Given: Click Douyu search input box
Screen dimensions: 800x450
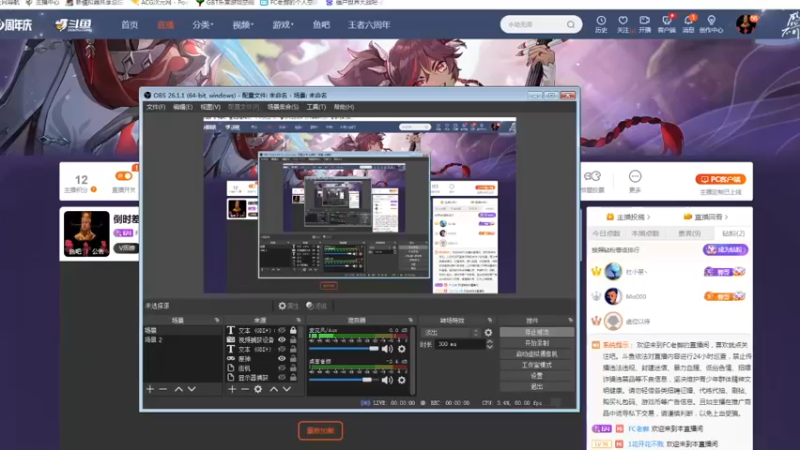Looking at the screenshot, I should [534, 24].
